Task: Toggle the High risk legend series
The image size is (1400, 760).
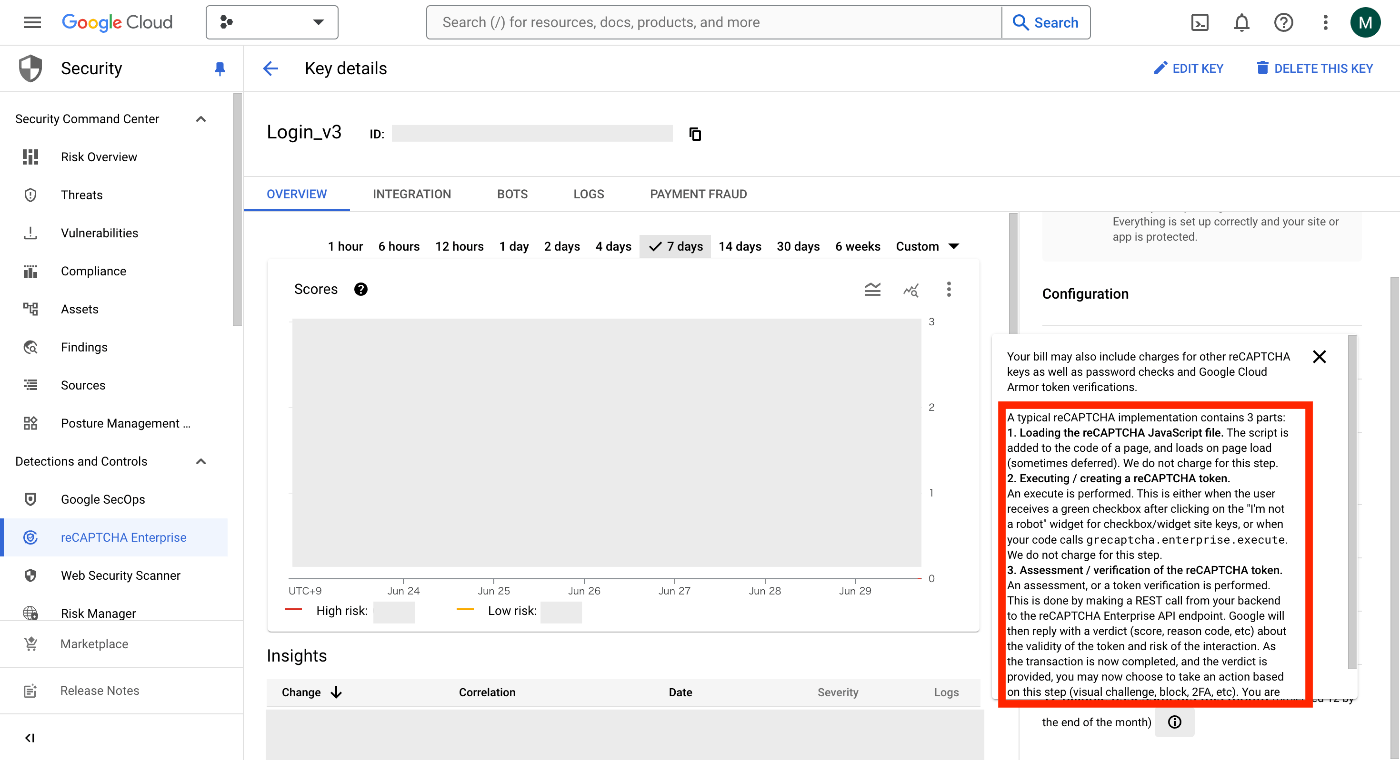Action: pos(350,611)
